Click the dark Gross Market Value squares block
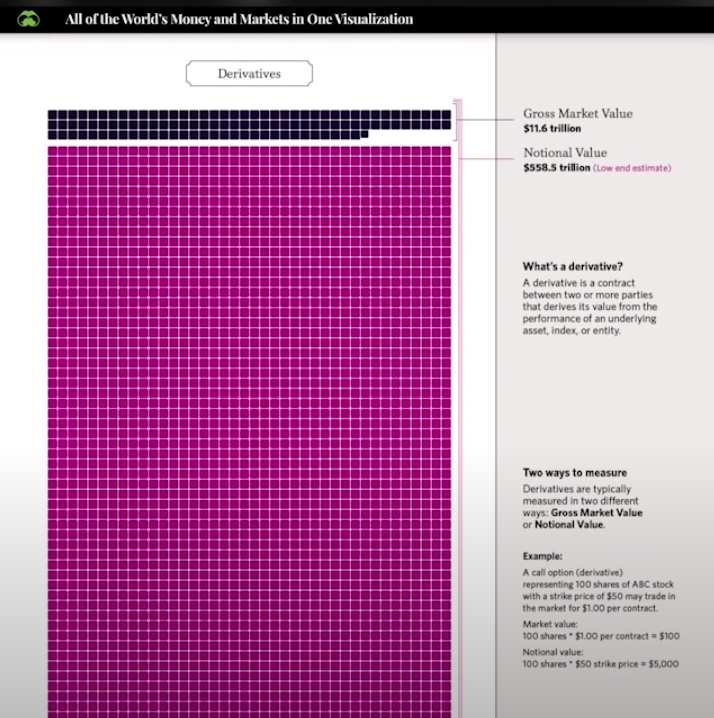Image resolution: width=714 pixels, height=718 pixels. coord(249,124)
